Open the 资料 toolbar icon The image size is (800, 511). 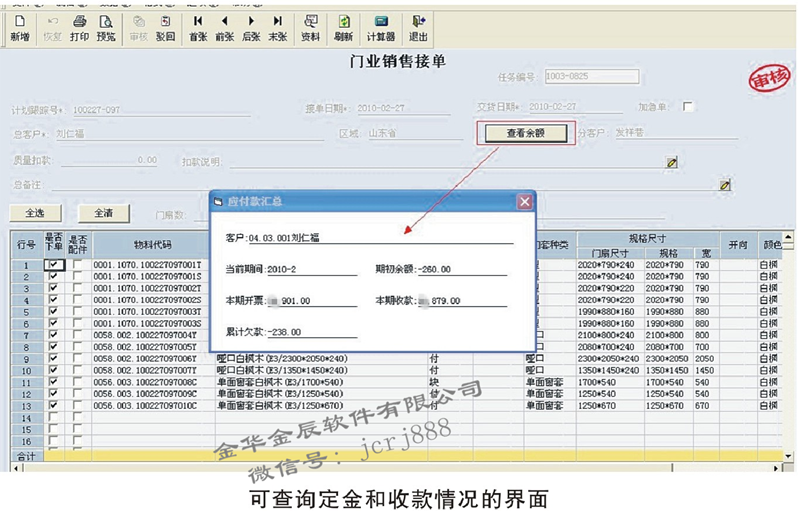click(x=311, y=27)
